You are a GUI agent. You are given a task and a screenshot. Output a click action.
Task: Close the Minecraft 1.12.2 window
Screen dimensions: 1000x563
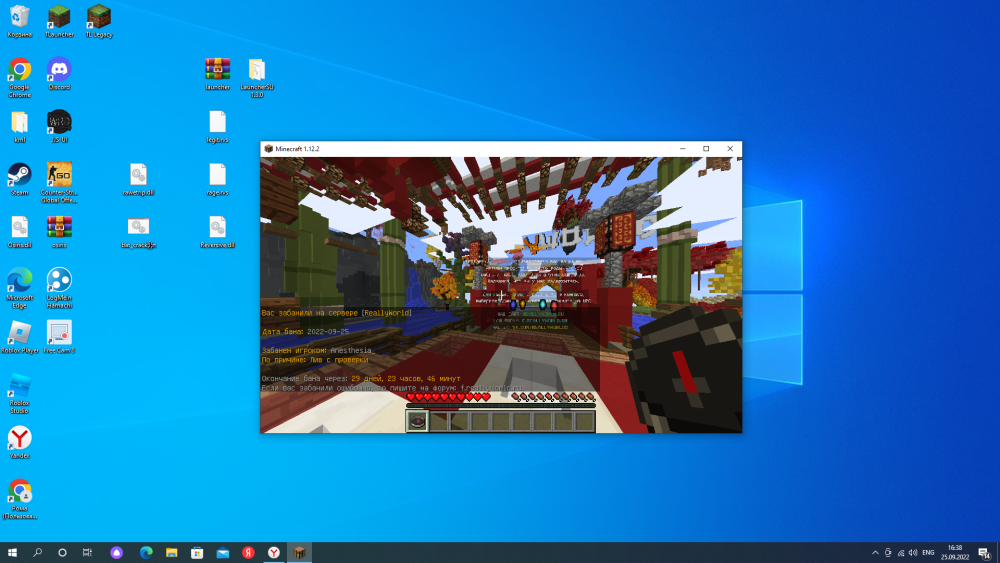point(730,149)
